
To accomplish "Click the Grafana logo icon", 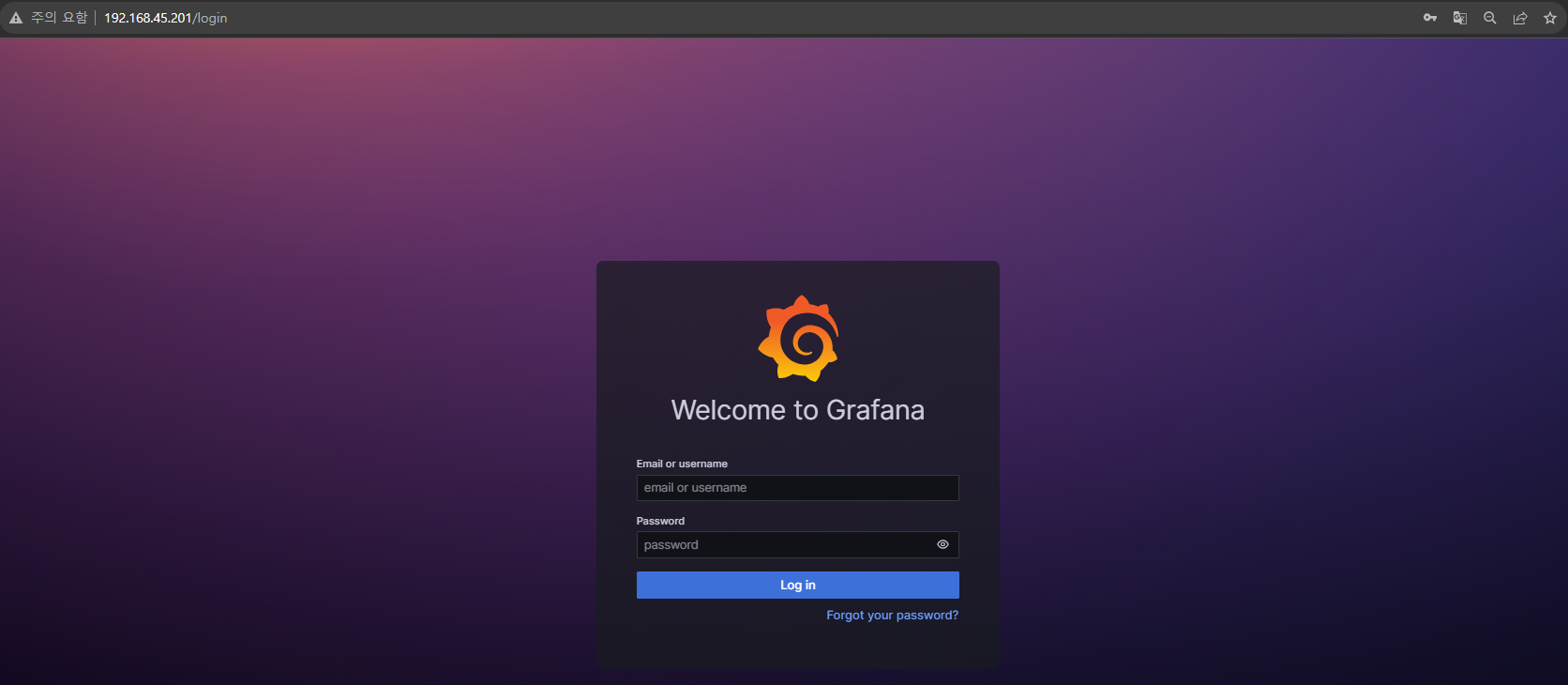I will click(798, 339).
